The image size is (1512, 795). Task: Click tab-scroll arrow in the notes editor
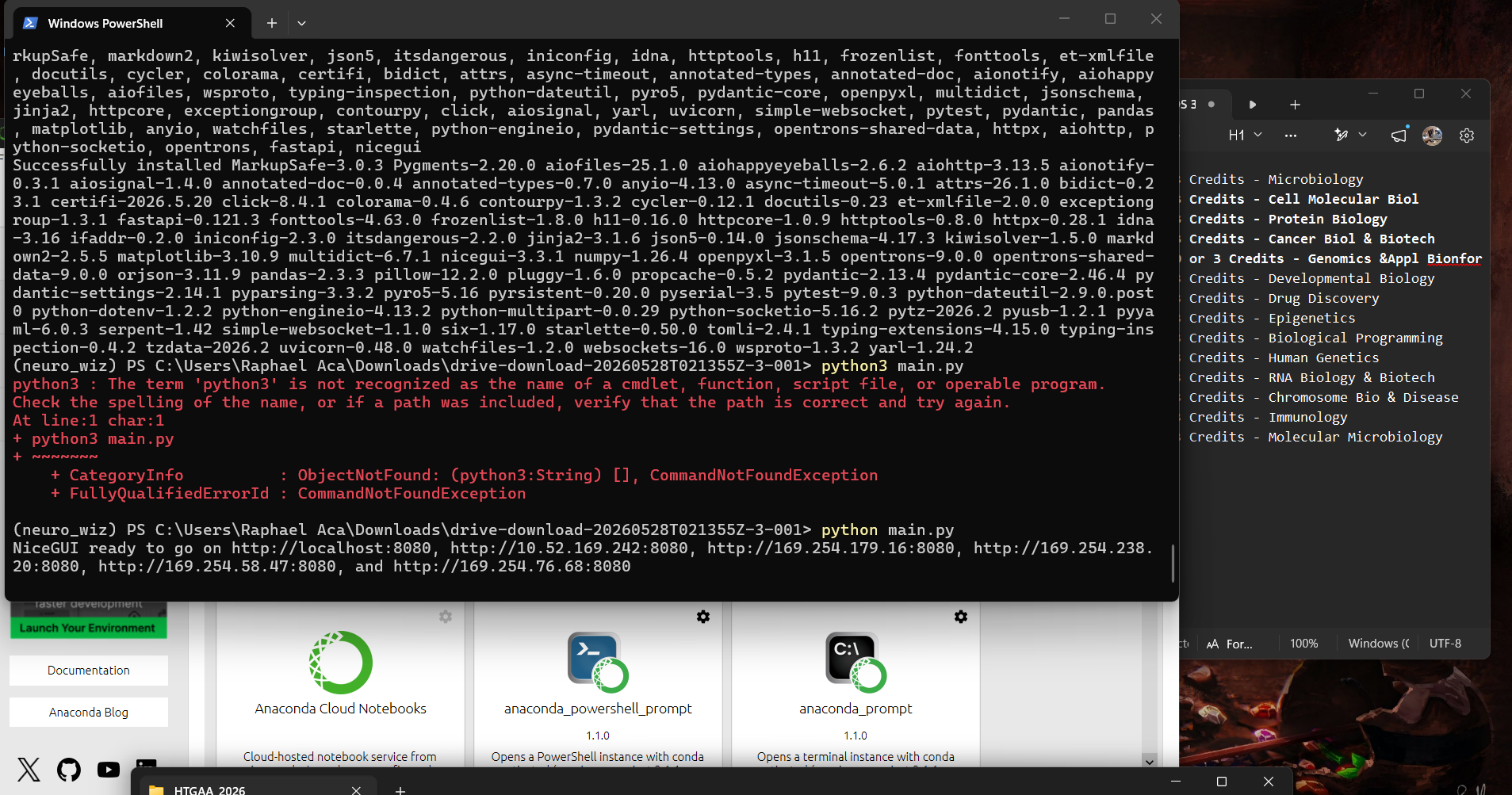click(x=1253, y=105)
